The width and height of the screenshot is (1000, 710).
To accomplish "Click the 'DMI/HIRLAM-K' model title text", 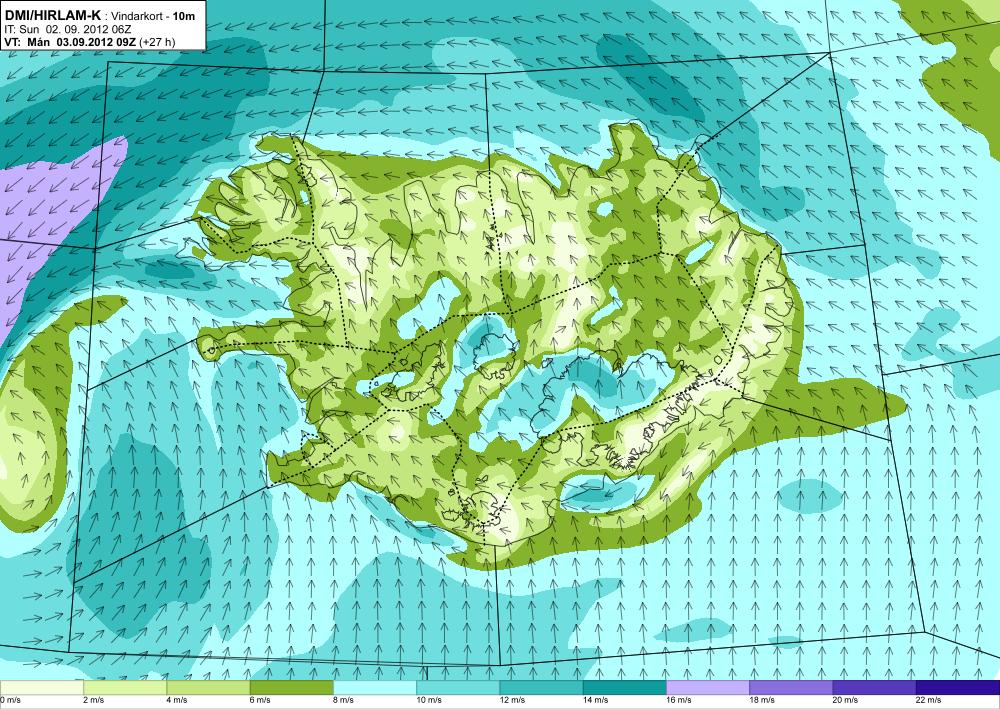I will click(52, 15).
